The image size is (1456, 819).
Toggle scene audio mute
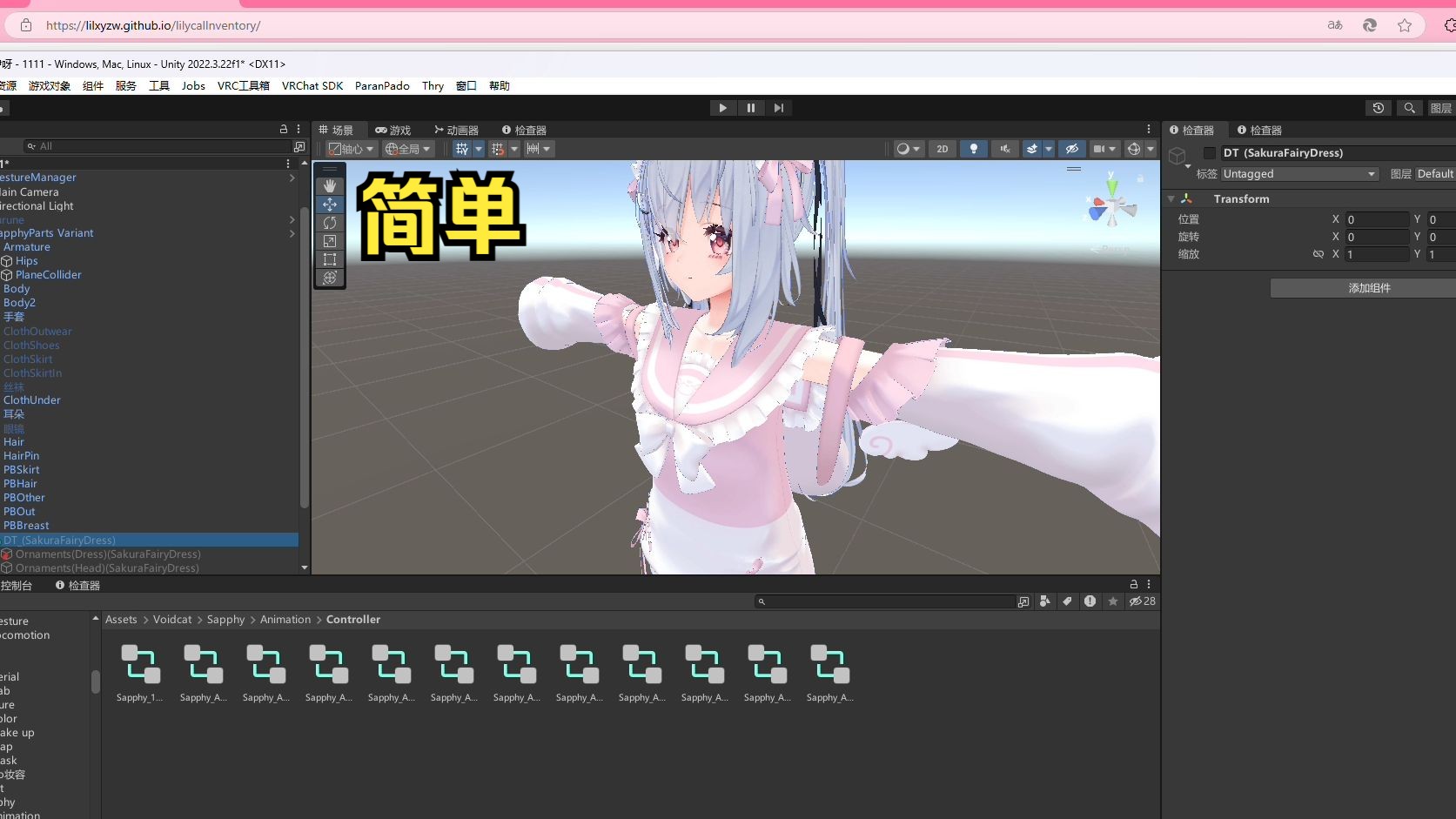point(1005,149)
